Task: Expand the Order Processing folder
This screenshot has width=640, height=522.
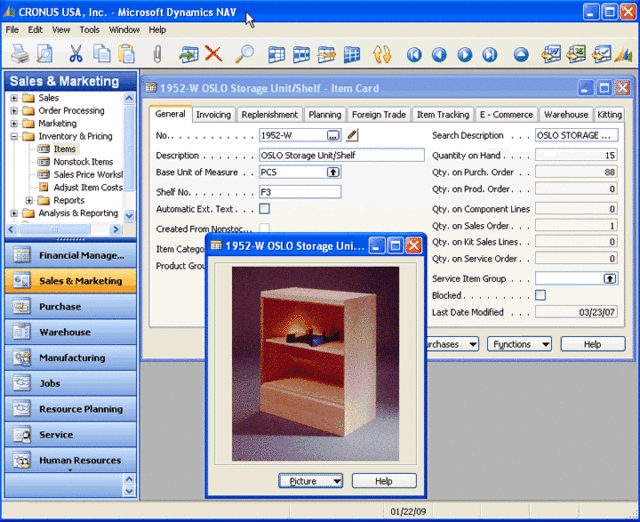Action: tap(14, 111)
